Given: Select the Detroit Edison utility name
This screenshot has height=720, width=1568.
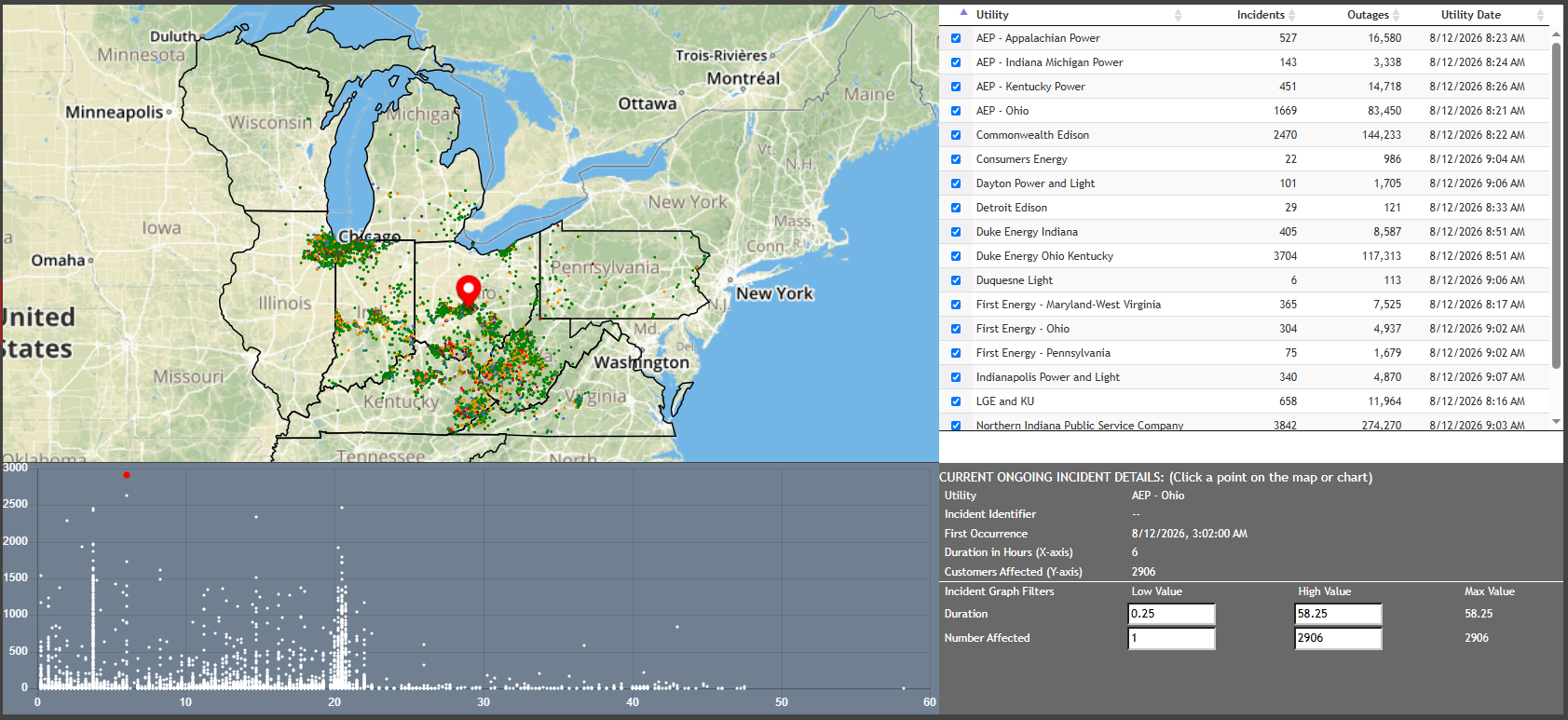Looking at the screenshot, I should click(x=1012, y=208).
